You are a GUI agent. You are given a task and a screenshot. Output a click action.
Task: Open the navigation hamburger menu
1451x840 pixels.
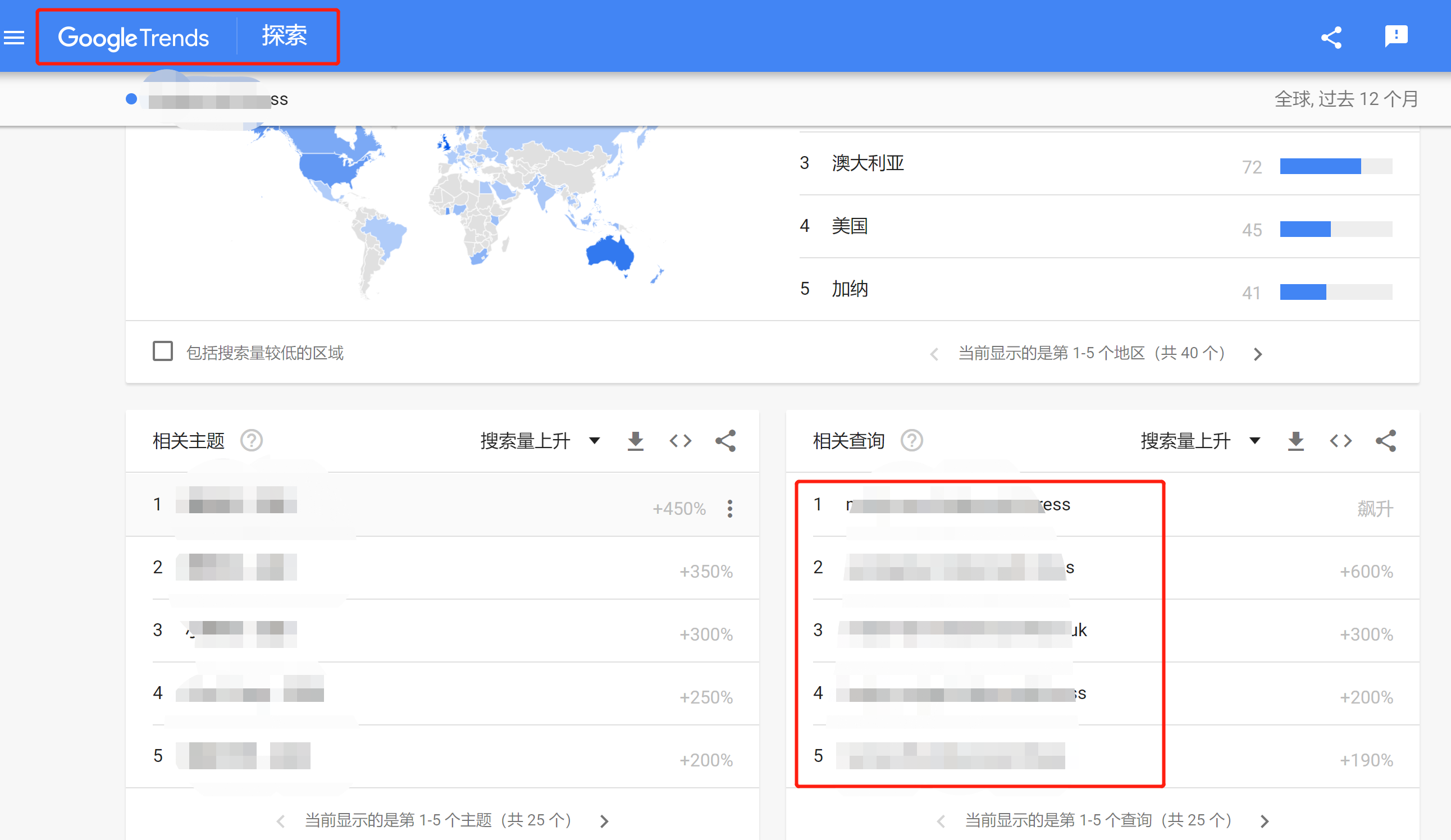[x=14, y=36]
